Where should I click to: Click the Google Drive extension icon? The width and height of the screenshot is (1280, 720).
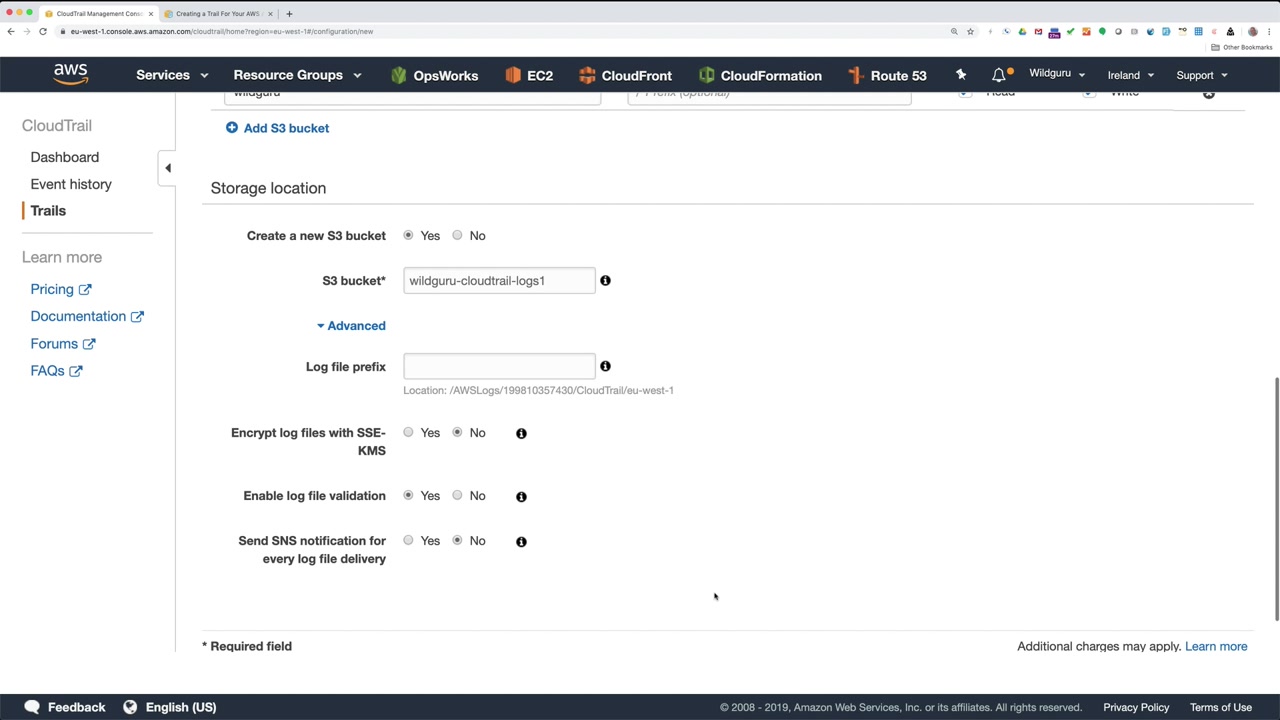(1022, 31)
